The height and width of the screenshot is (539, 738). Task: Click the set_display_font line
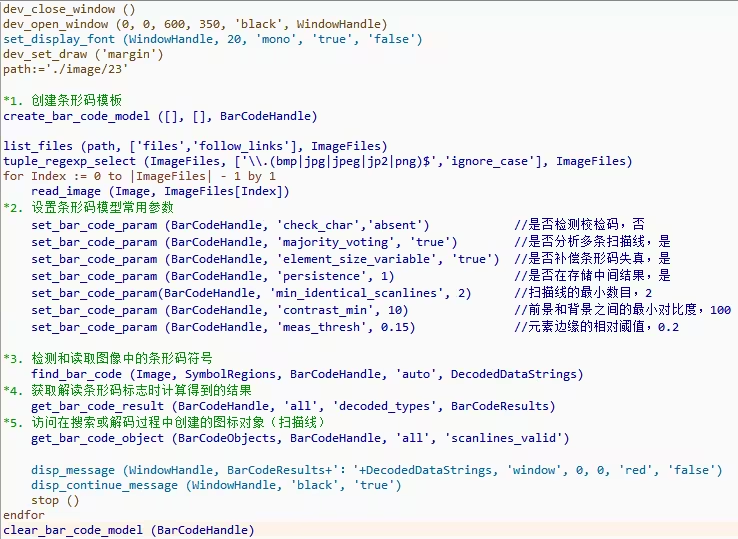(x=212, y=39)
